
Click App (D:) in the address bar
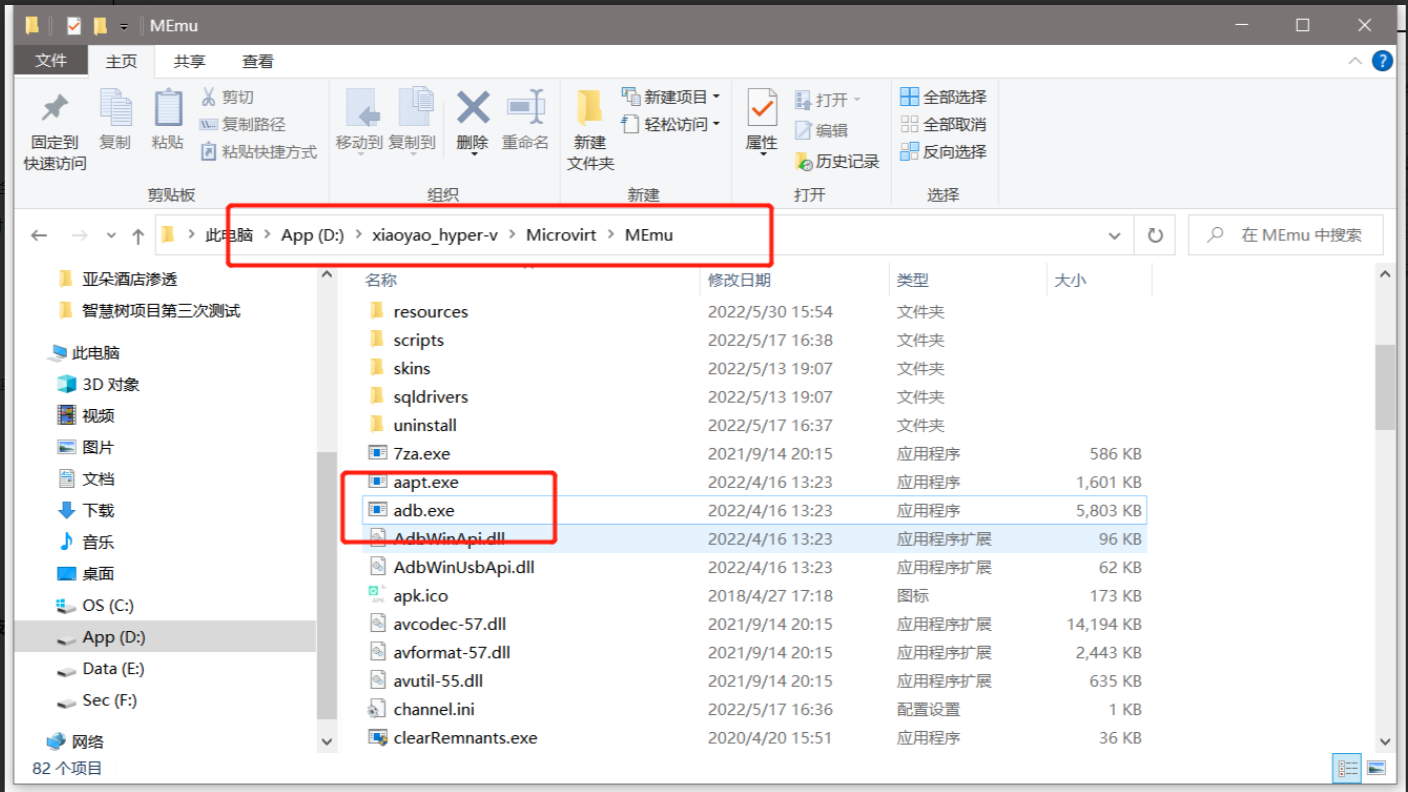click(x=312, y=235)
